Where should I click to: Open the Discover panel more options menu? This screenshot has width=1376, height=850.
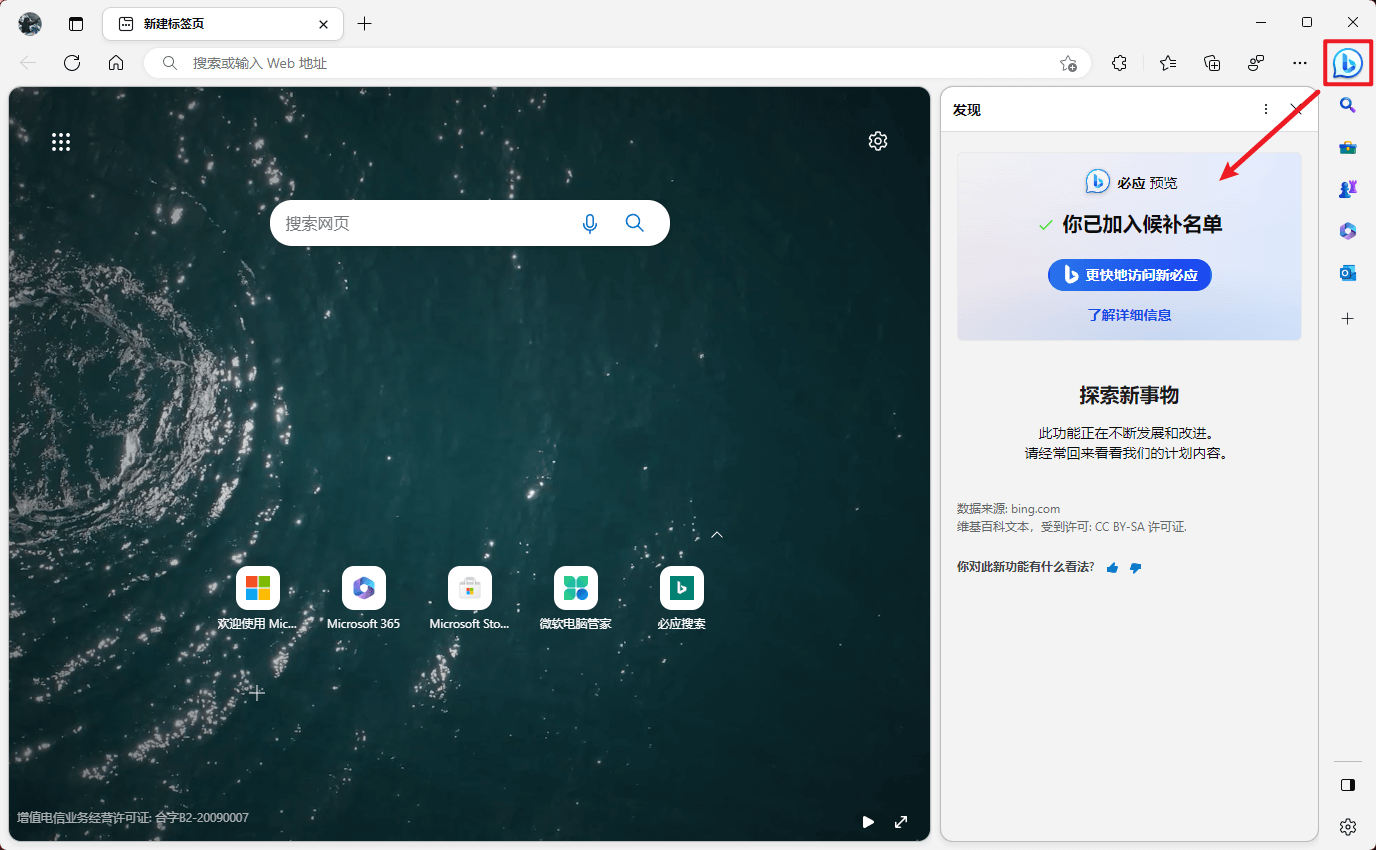1265,110
